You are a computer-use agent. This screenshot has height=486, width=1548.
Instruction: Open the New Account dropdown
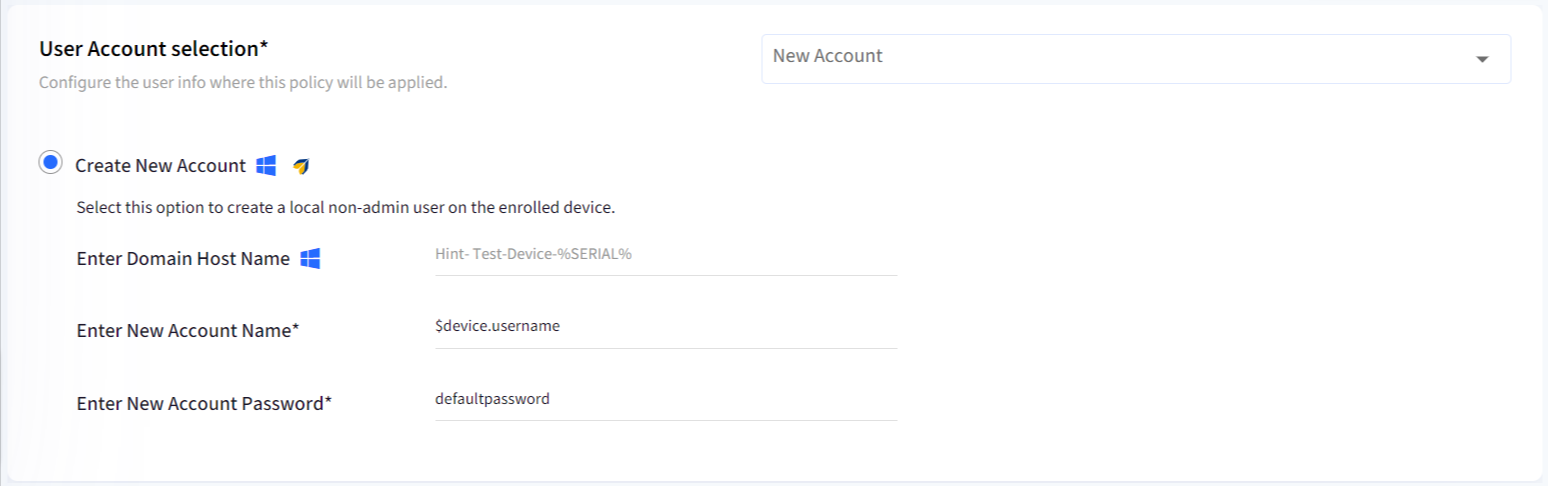1136,59
